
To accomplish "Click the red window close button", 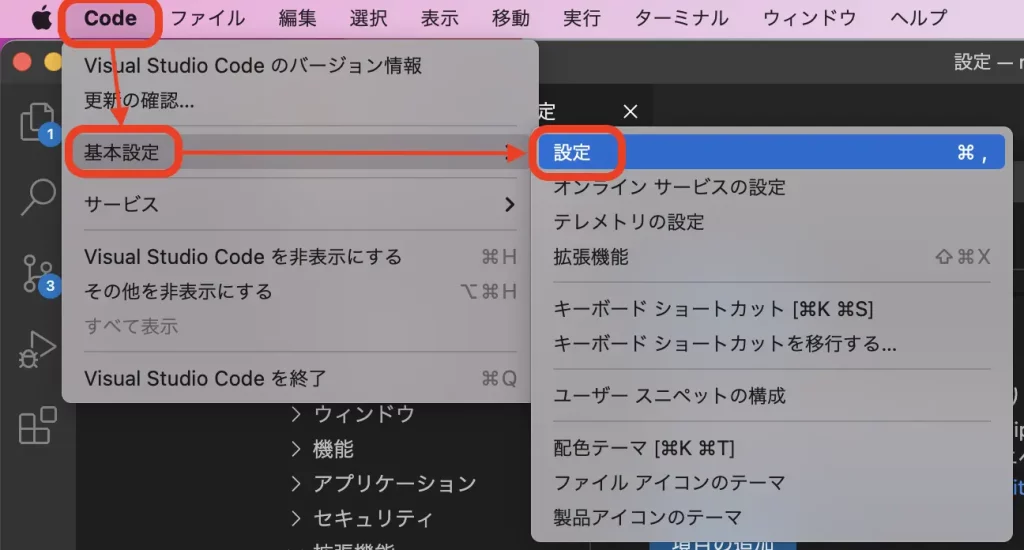I will pyautogui.click(x=22, y=62).
